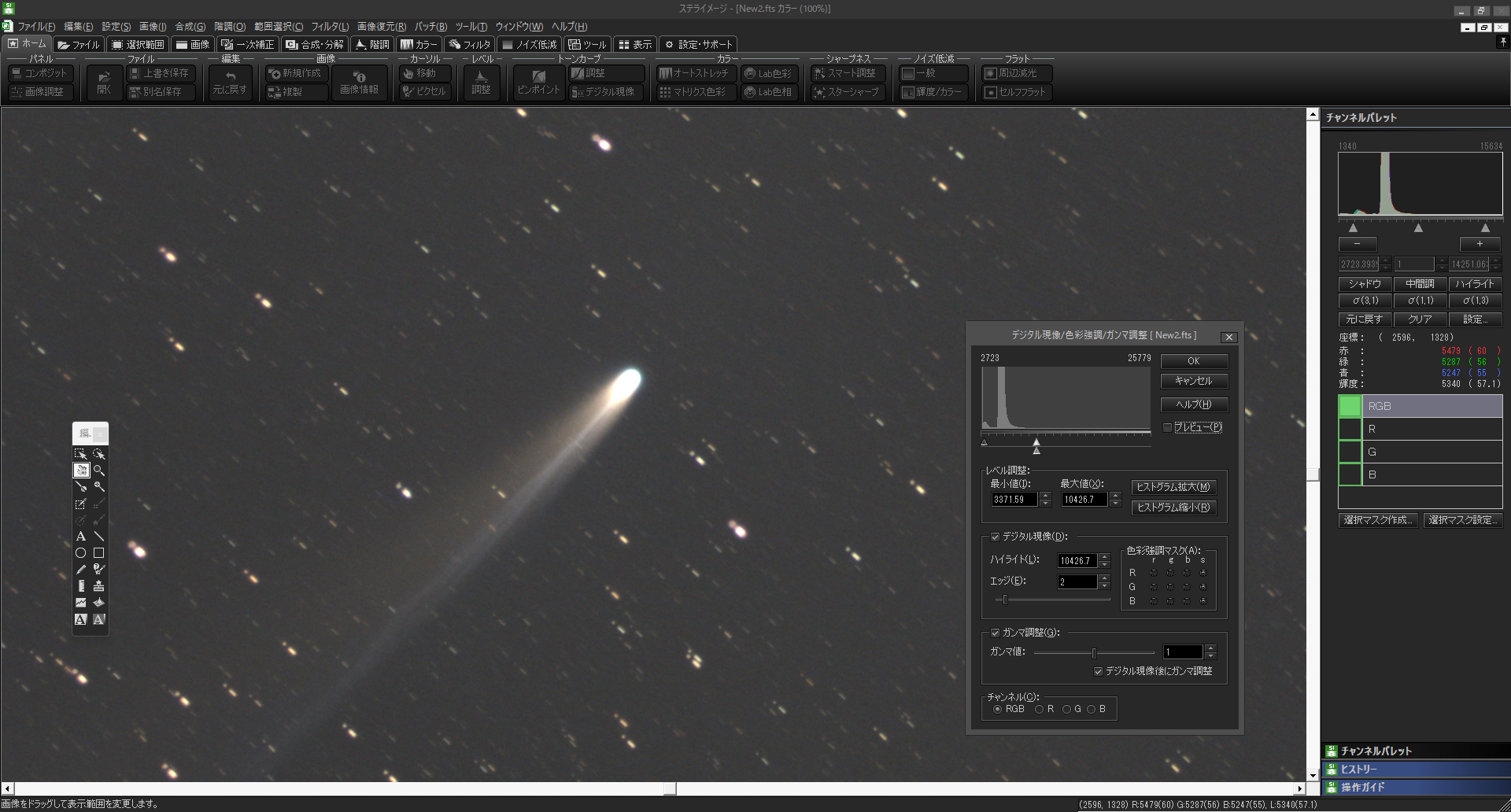Enable the プレビュー preview checkbox
The height and width of the screenshot is (812, 1511).
pyautogui.click(x=1168, y=428)
